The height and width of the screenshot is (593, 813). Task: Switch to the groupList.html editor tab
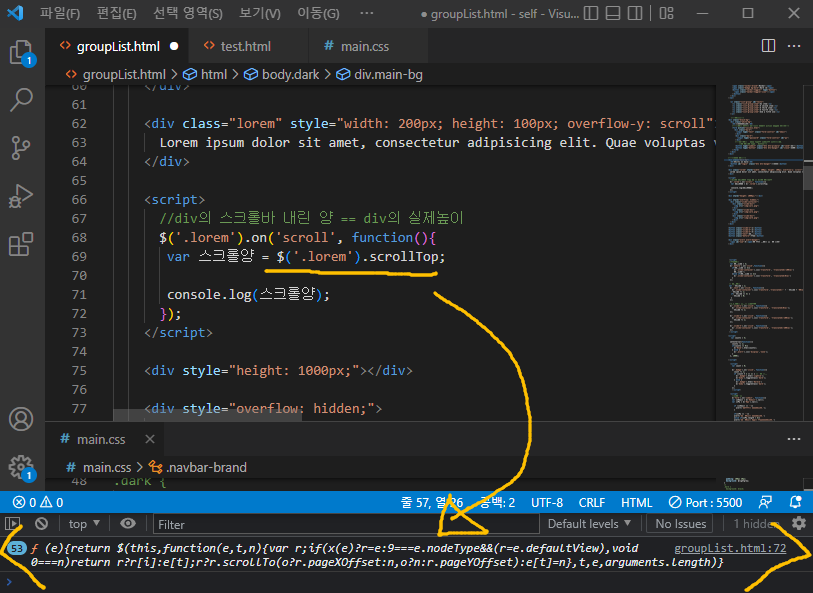click(117, 46)
